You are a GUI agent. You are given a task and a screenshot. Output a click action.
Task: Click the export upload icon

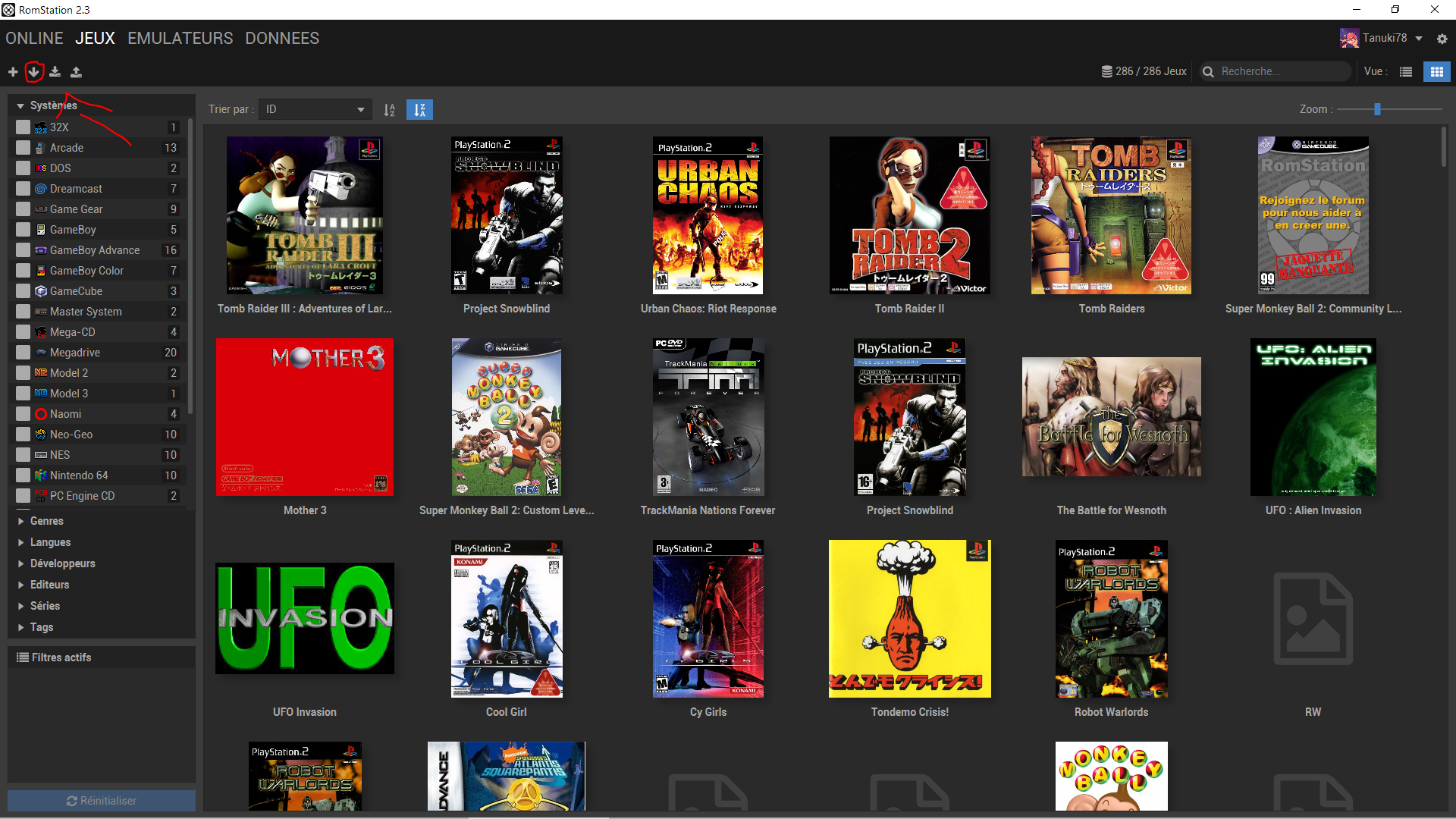76,72
